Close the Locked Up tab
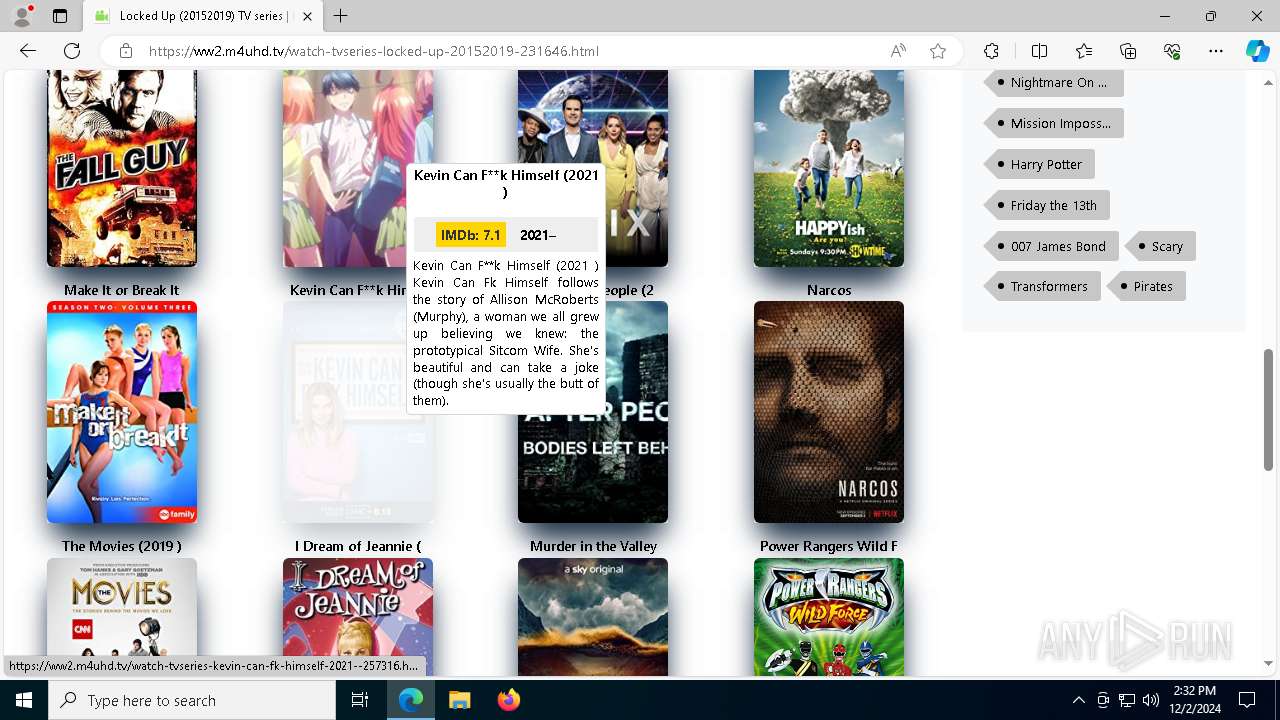 pyautogui.click(x=307, y=16)
